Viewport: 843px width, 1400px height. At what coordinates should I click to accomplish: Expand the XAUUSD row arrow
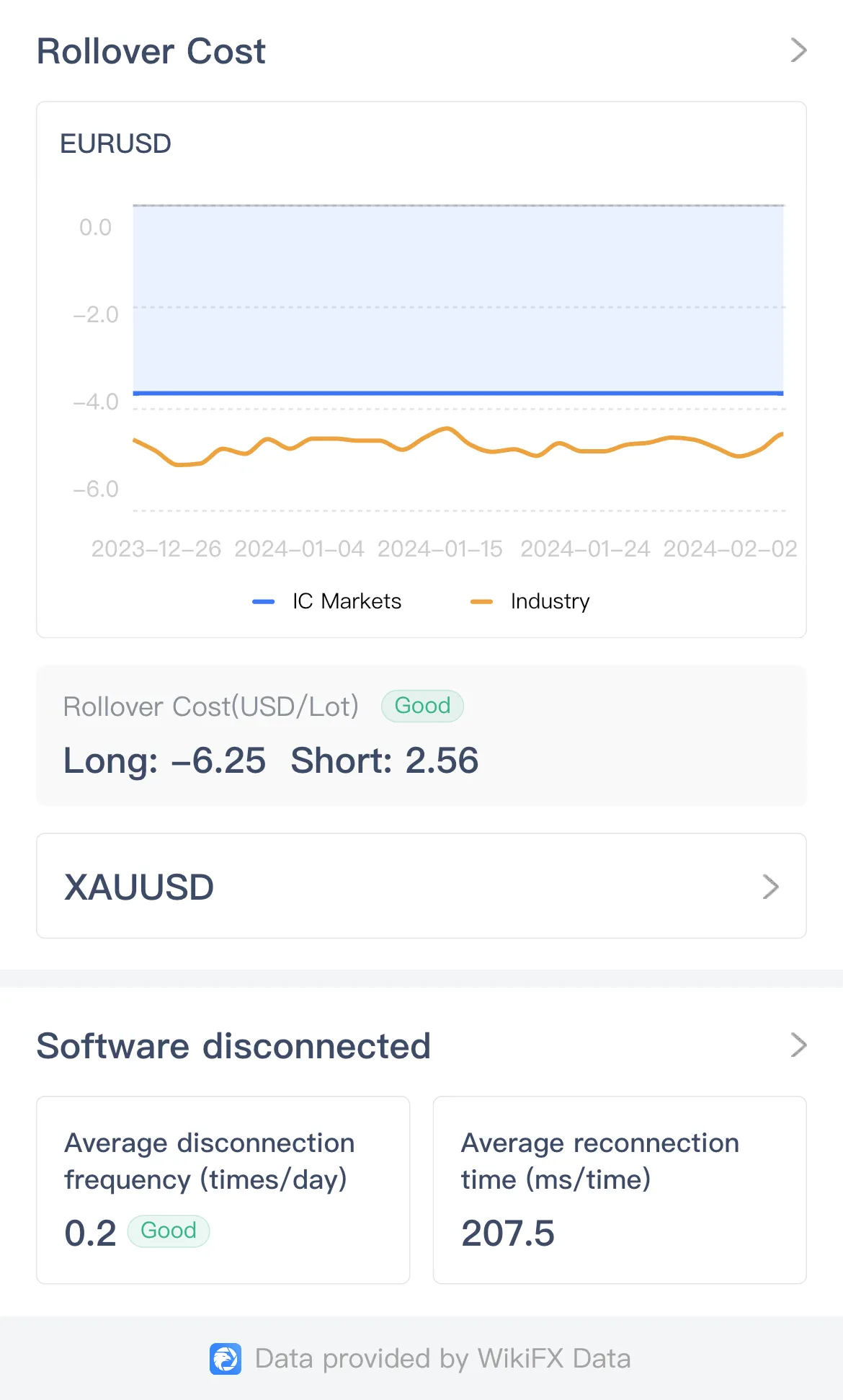point(770,887)
